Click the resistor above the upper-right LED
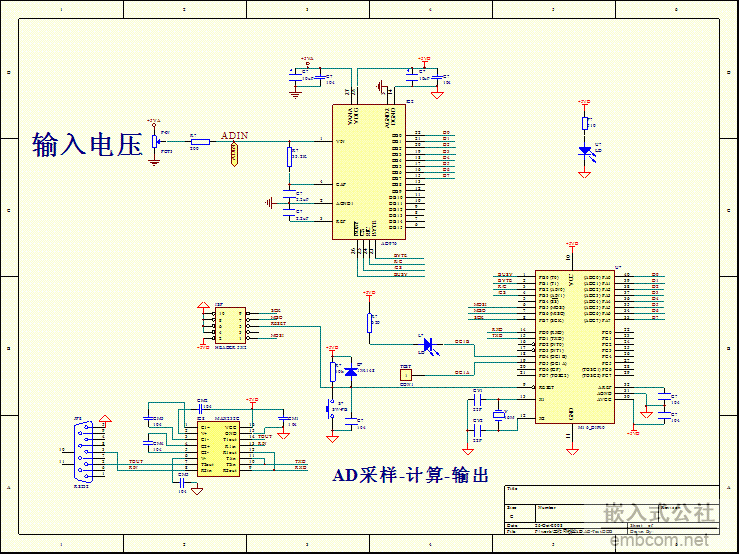The image size is (739, 554). pos(585,123)
